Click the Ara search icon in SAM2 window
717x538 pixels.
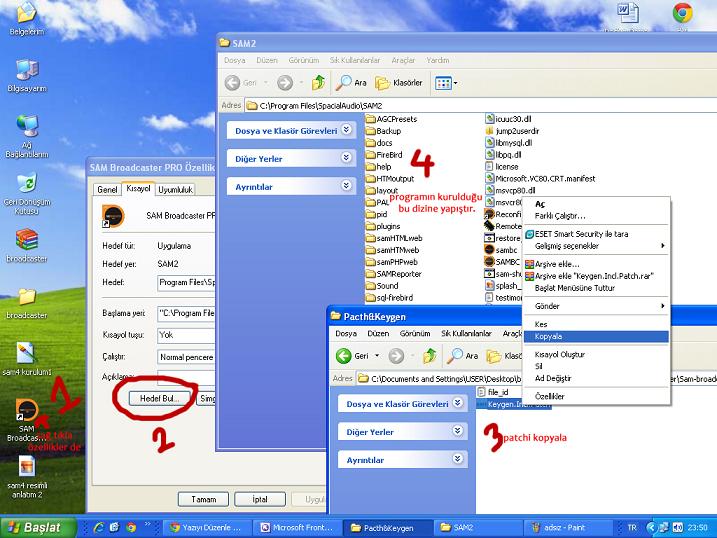click(x=351, y=83)
